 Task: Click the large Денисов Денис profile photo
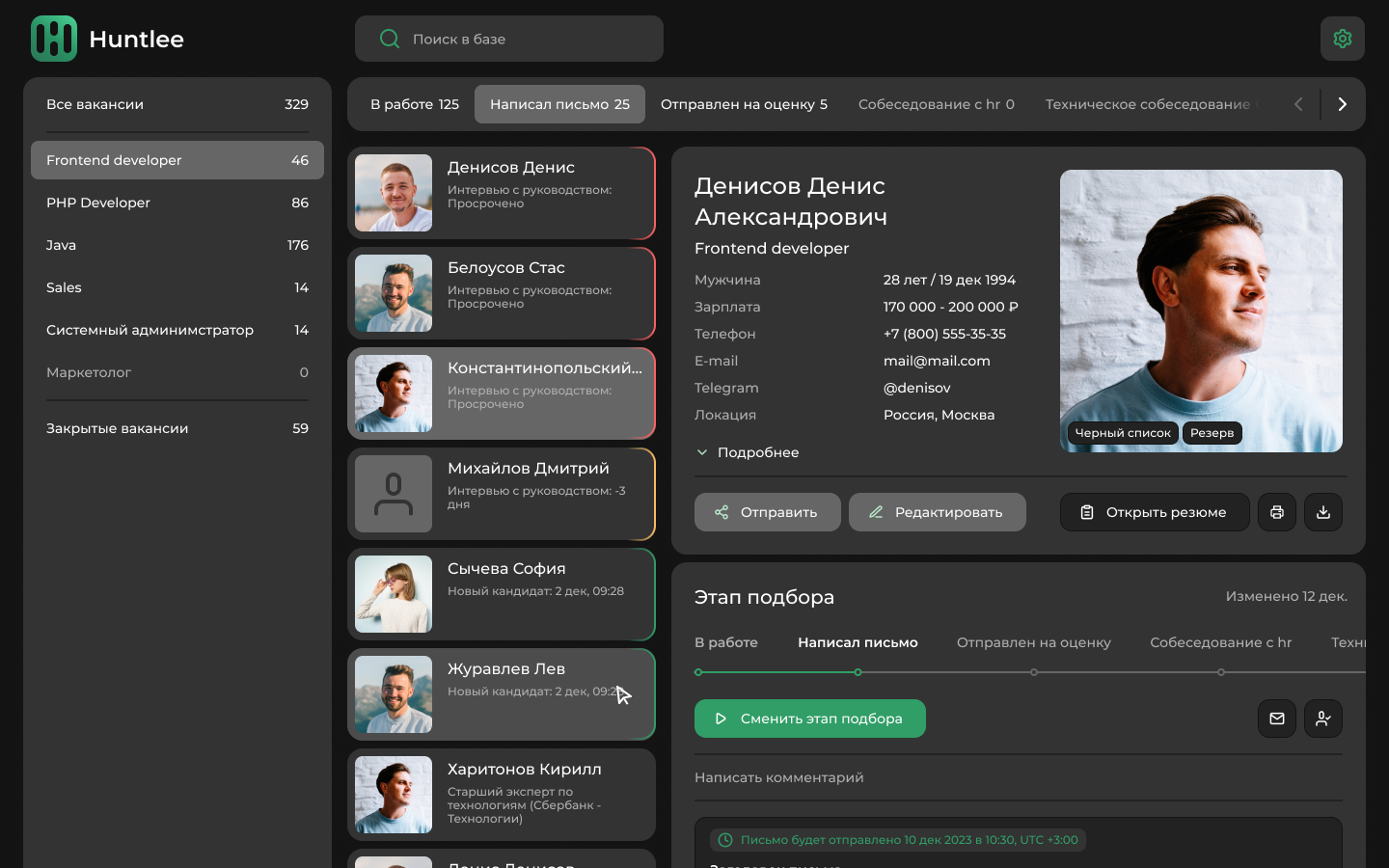[1201, 311]
